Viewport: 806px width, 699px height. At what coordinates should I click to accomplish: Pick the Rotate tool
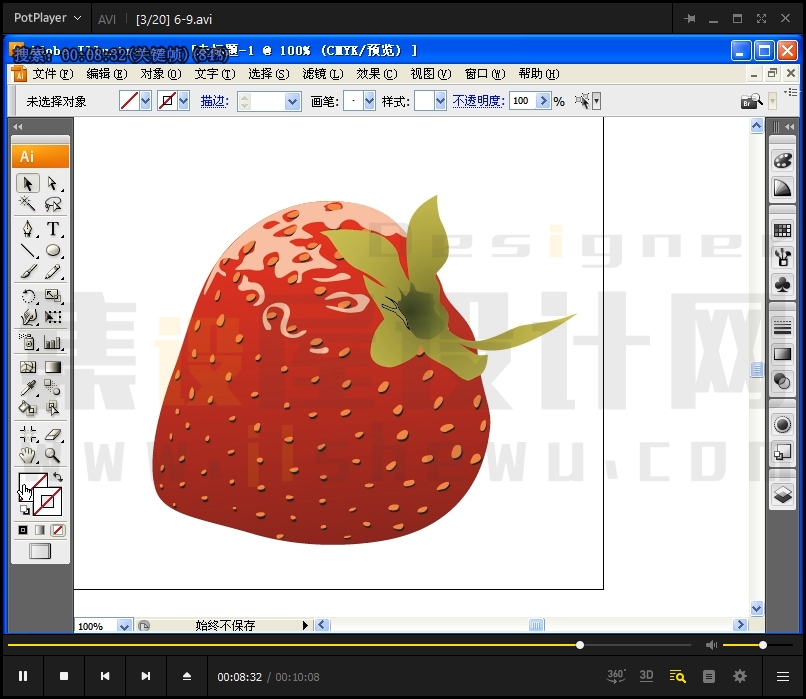click(x=28, y=296)
